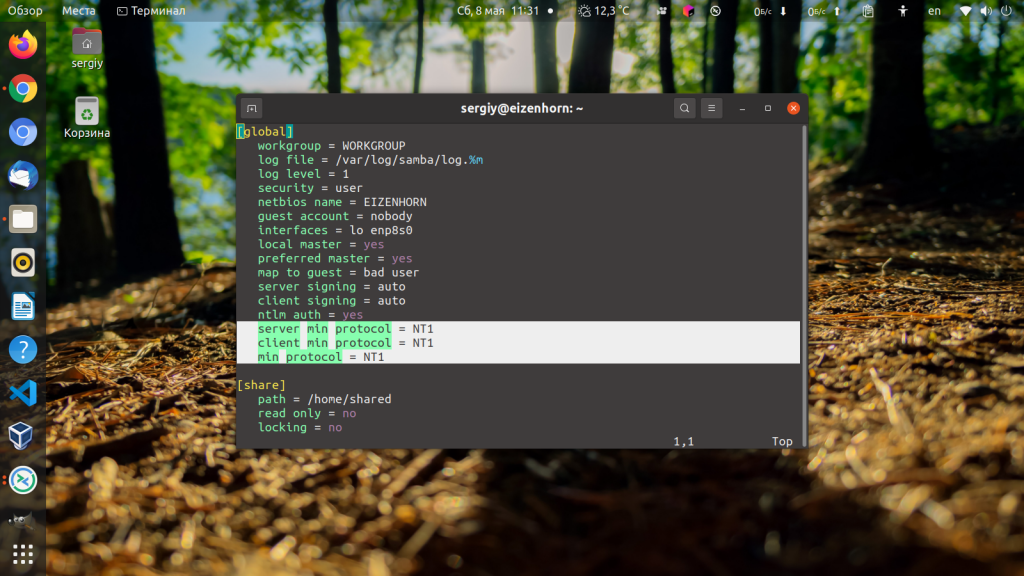Open the Места menu
Screen dimensions: 1024x576
pos(79,11)
